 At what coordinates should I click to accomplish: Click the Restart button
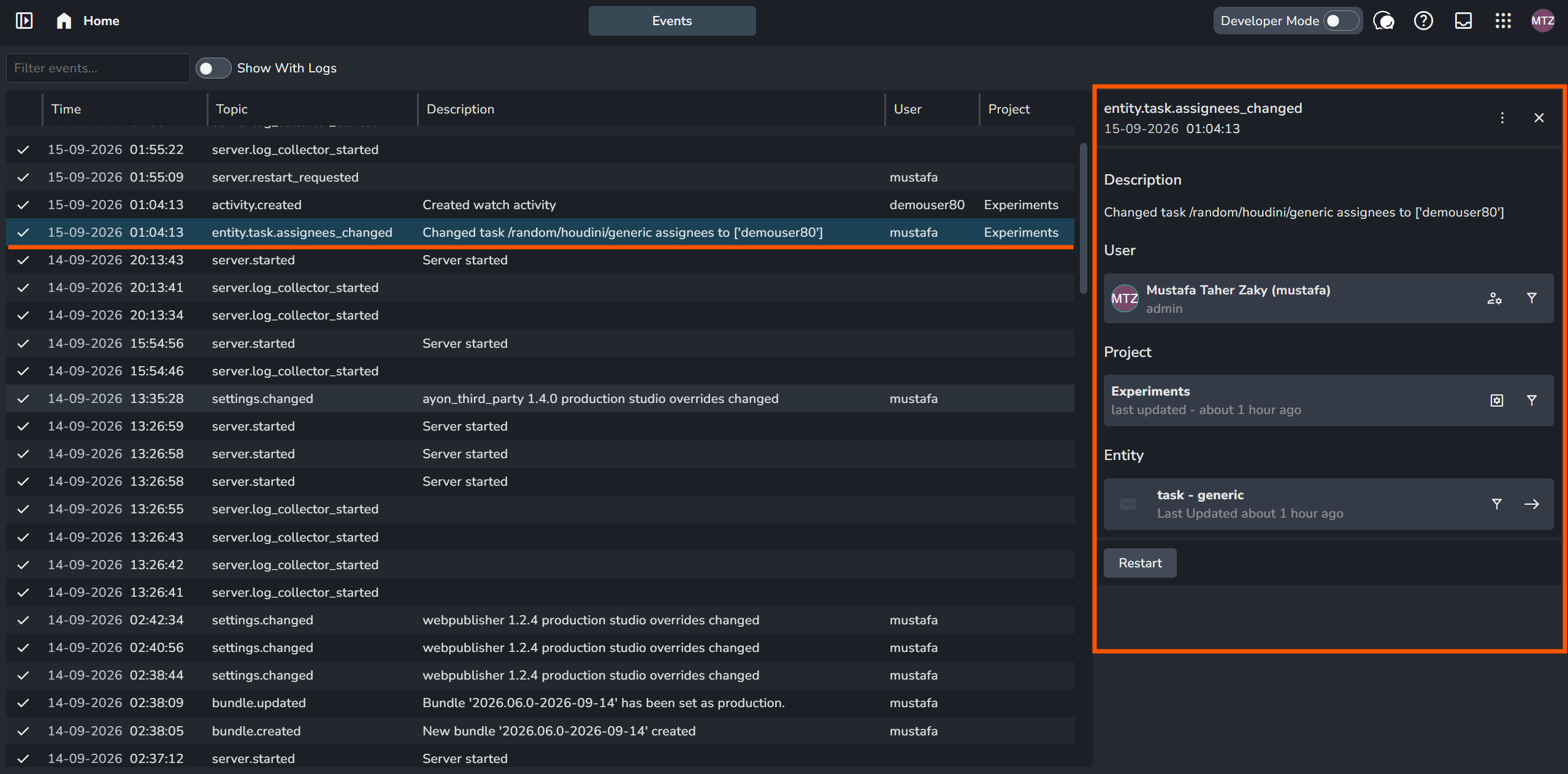coord(1140,563)
